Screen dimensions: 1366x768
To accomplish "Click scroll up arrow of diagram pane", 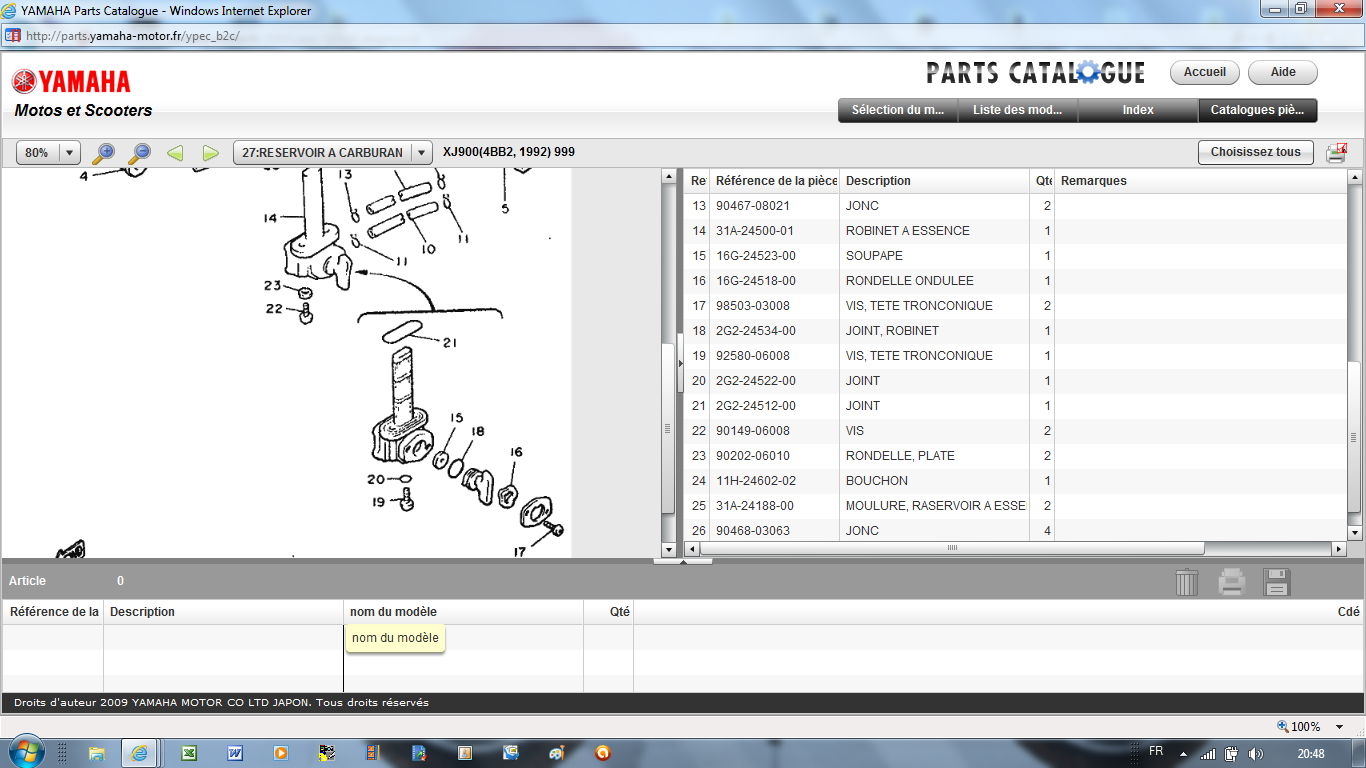I will (669, 177).
